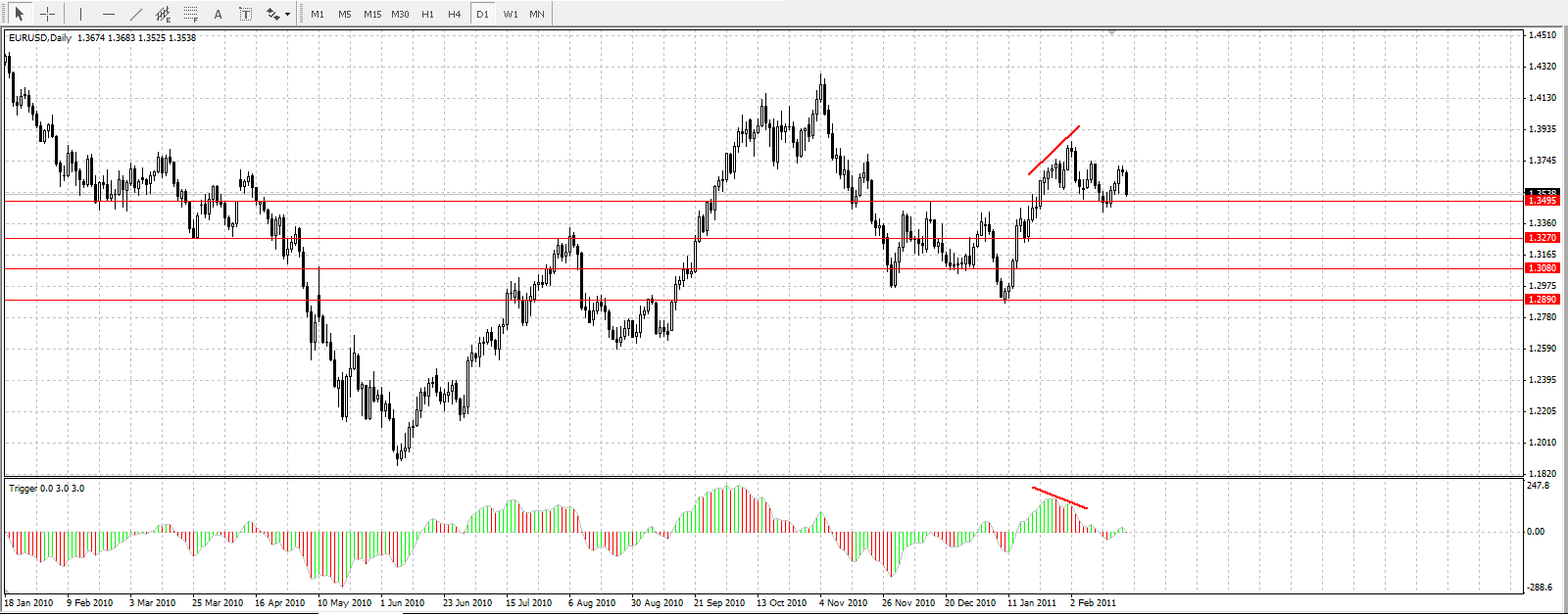Switch chart to M30 timeframe
Screen dimensions: 1568x614
point(400,15)
